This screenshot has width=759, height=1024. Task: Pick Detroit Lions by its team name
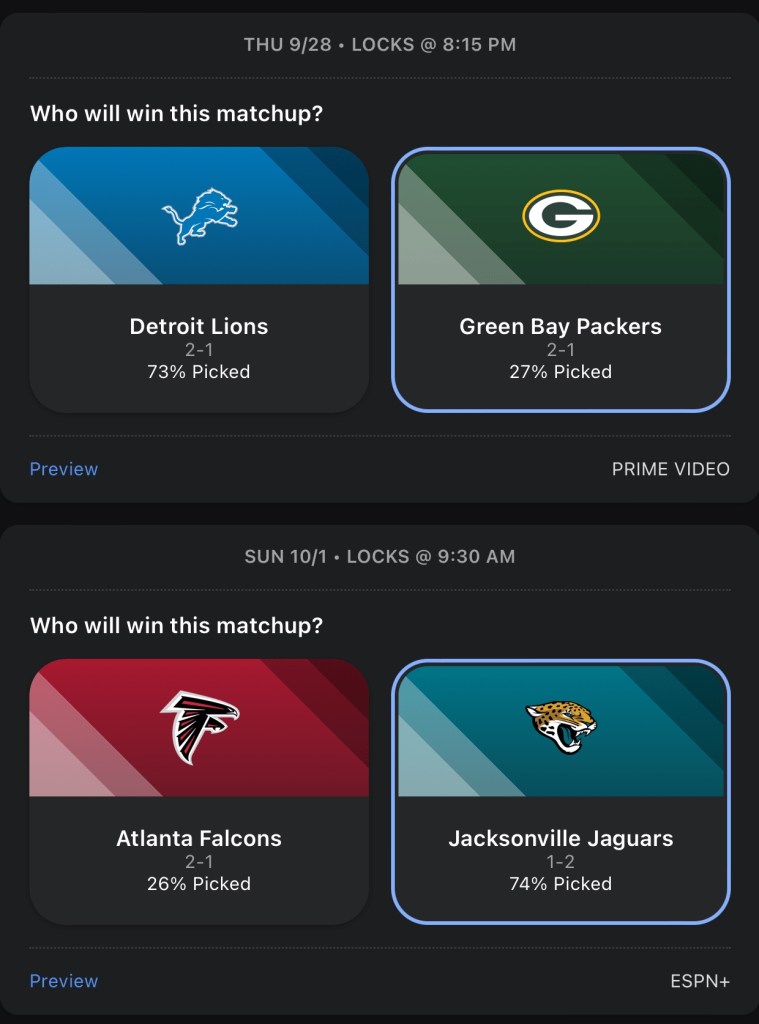(x=199, y=326)
